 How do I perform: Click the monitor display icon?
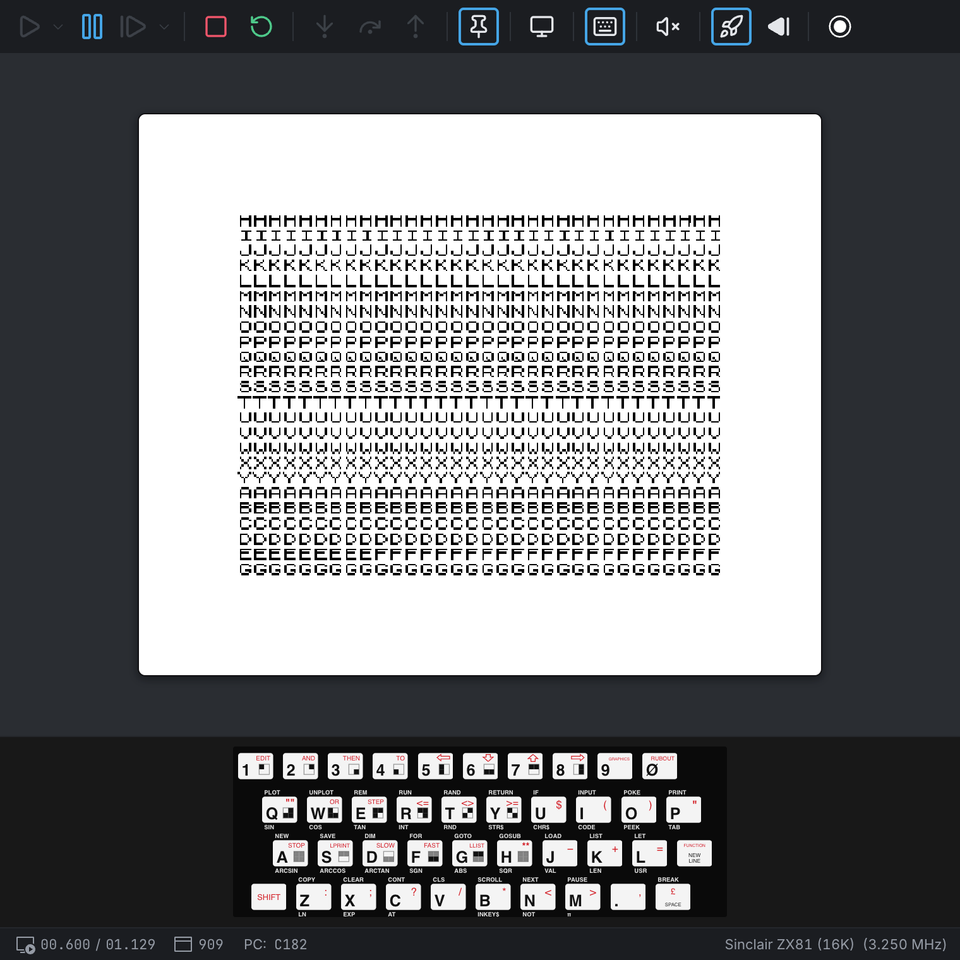click(x=542, y=27)
